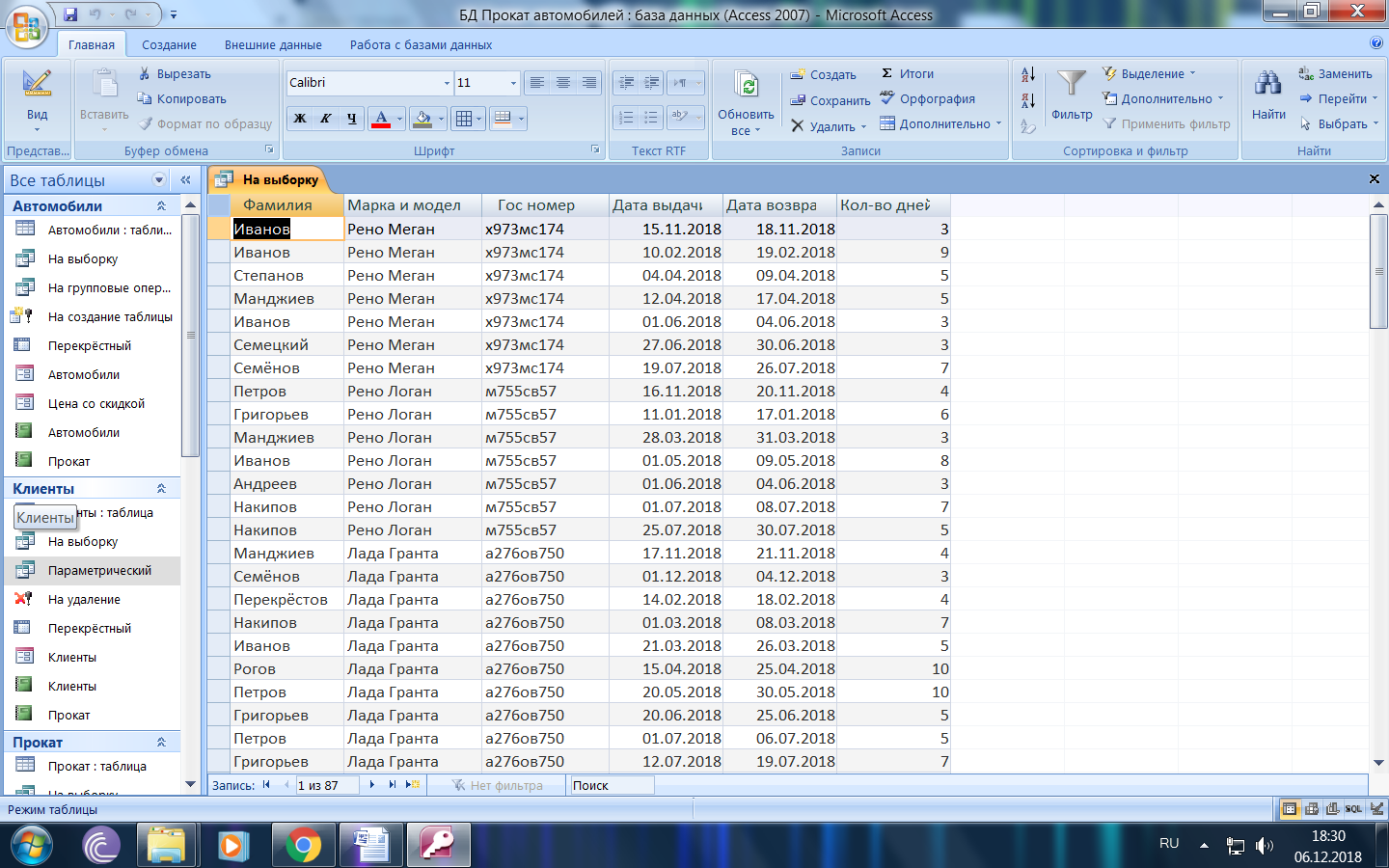
Task: Collapse the navigation pane shutter
Action: pyautogui.click(x=185, y=179)
